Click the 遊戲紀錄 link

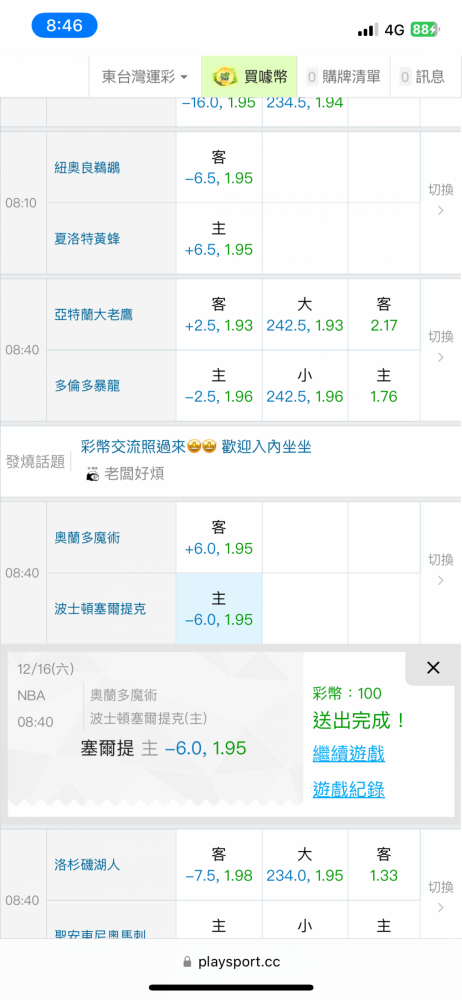coord(348,790)
